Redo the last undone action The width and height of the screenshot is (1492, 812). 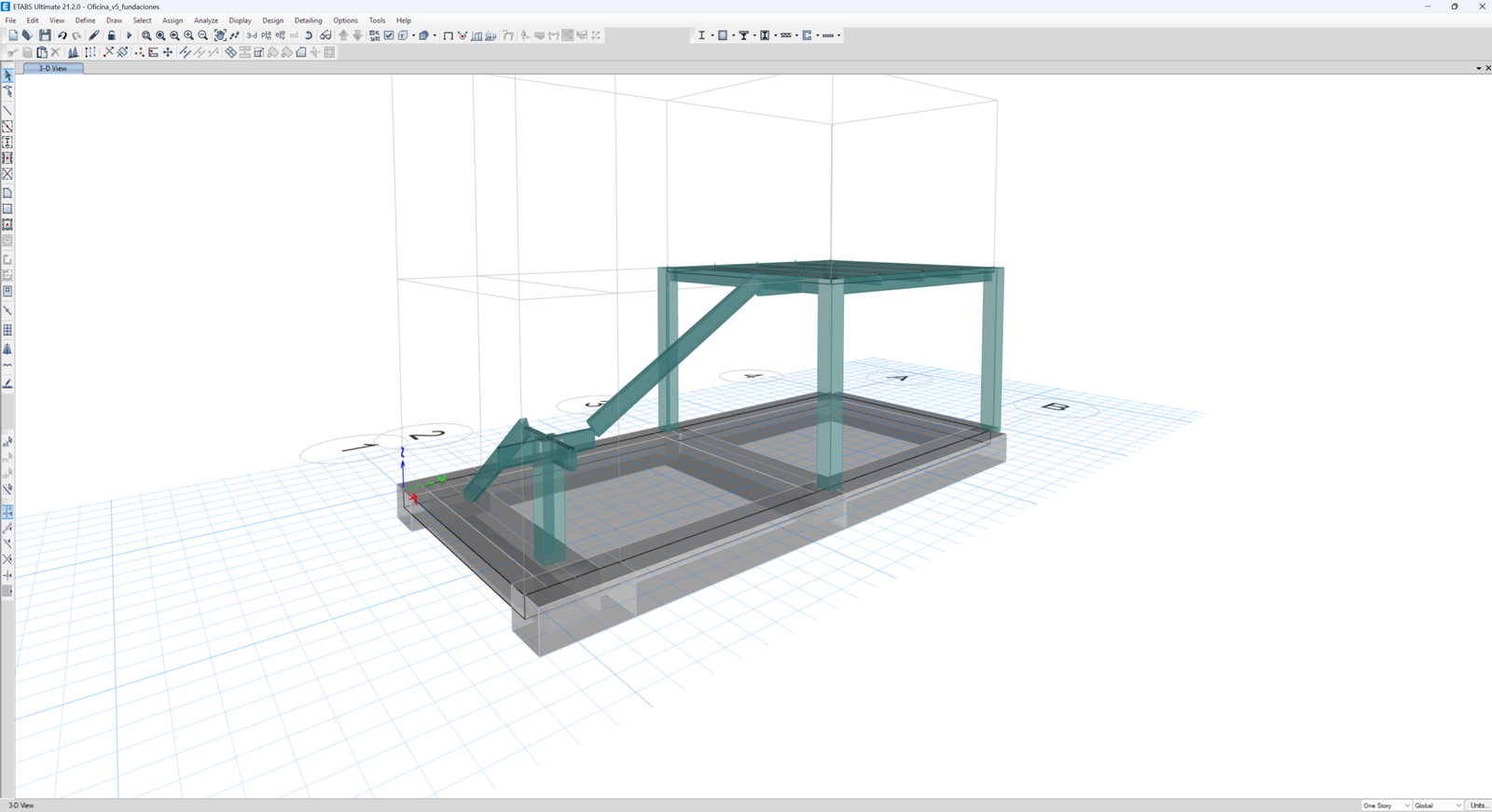76,35
